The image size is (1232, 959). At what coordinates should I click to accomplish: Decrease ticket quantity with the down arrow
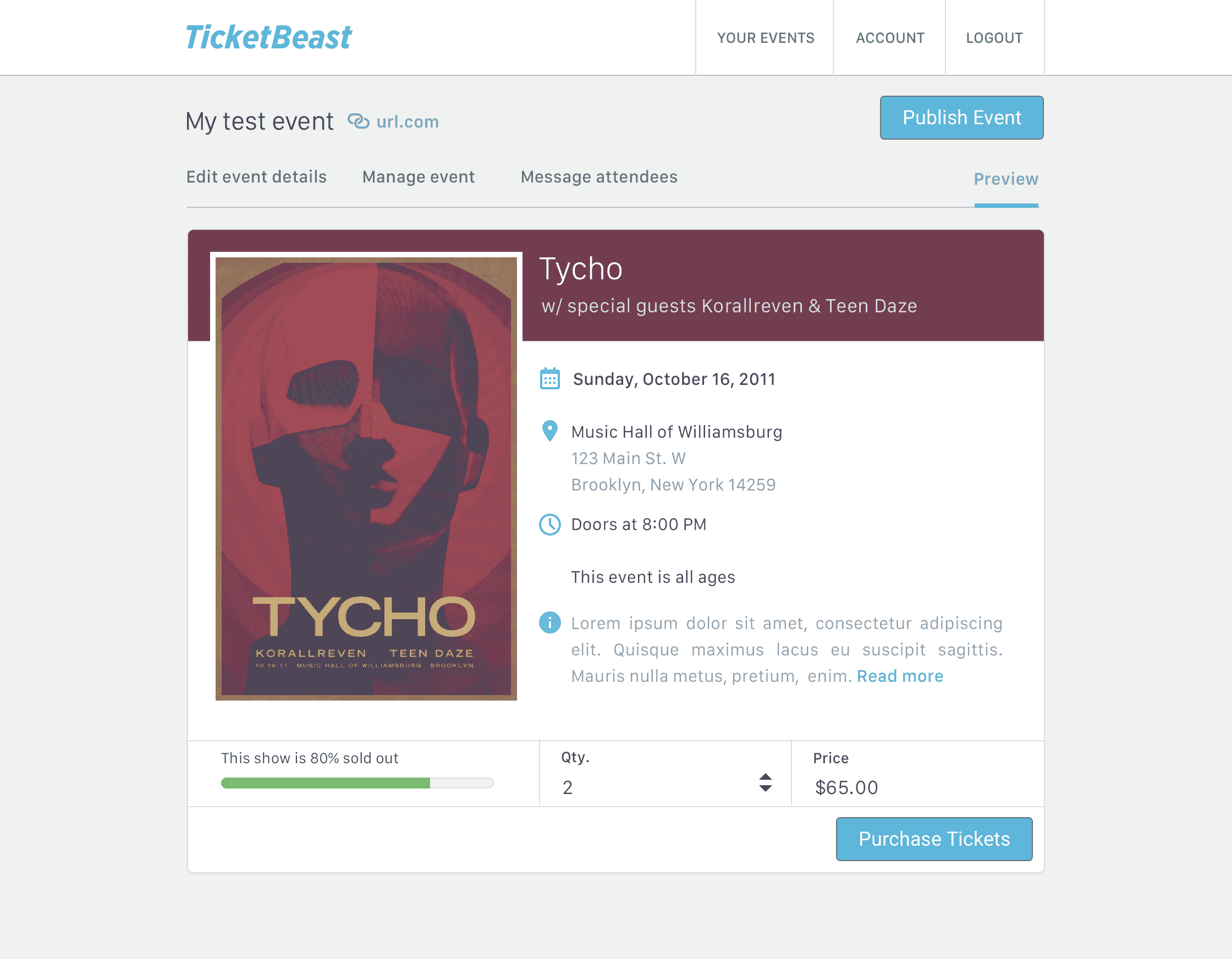click(765, 789)
